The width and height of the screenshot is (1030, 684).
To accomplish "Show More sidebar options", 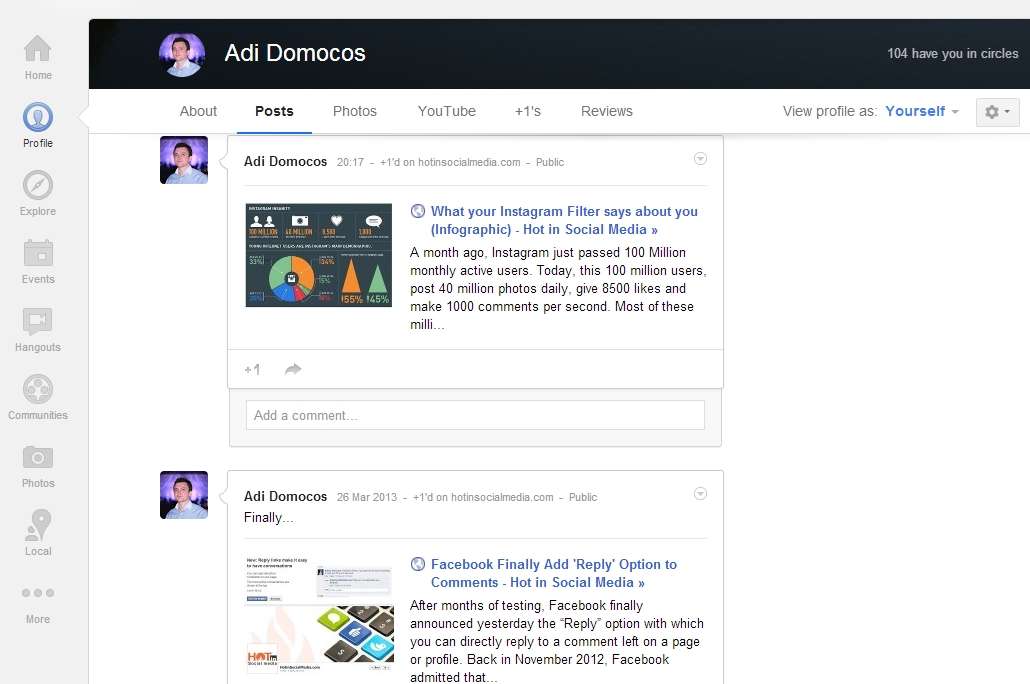I will point(37,604).
